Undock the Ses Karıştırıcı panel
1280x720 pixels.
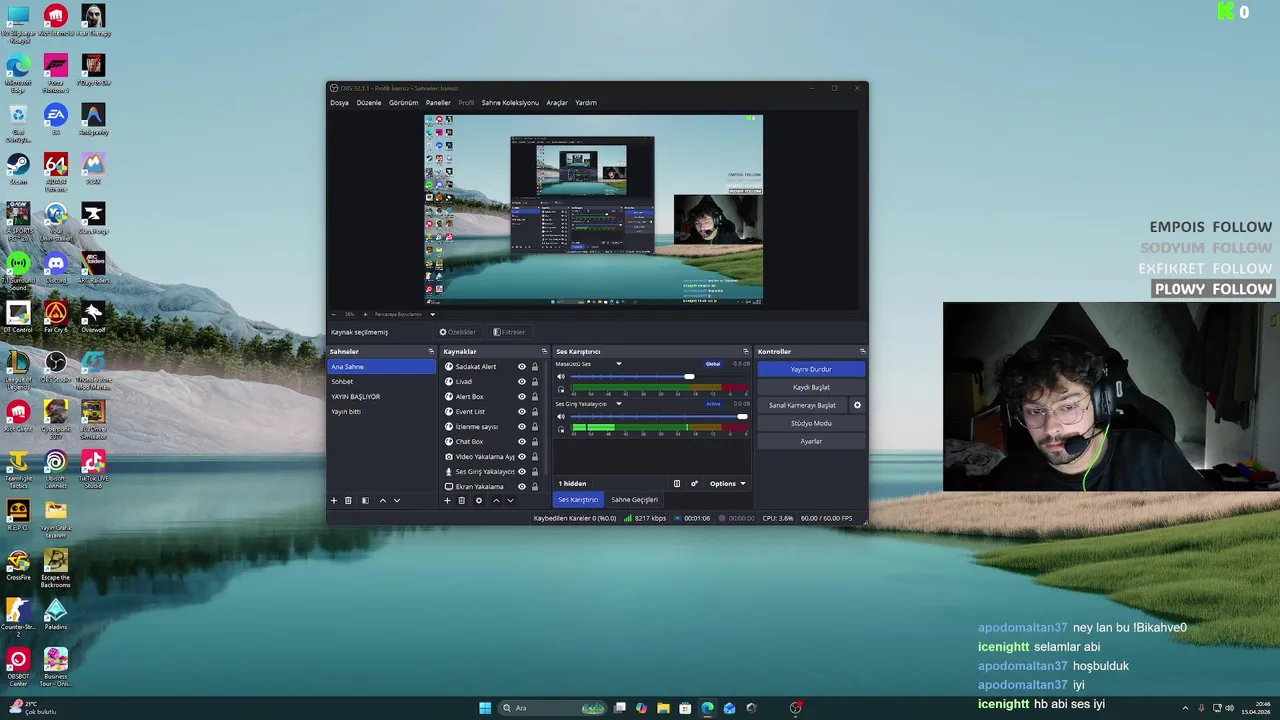[x=745, y=351]
